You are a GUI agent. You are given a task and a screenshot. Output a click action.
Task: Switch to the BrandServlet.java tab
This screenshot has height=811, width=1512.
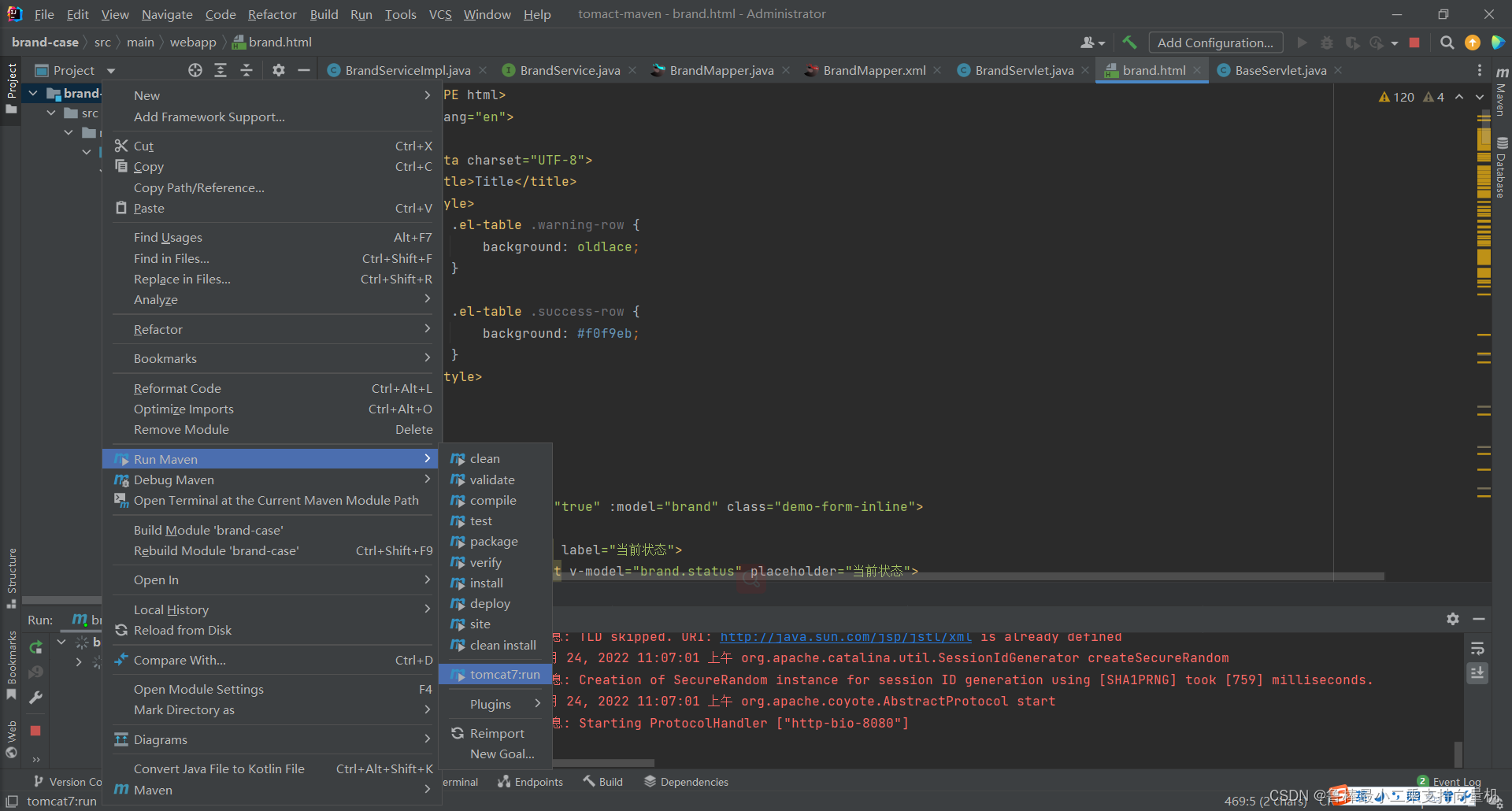tap(1024, 70)
